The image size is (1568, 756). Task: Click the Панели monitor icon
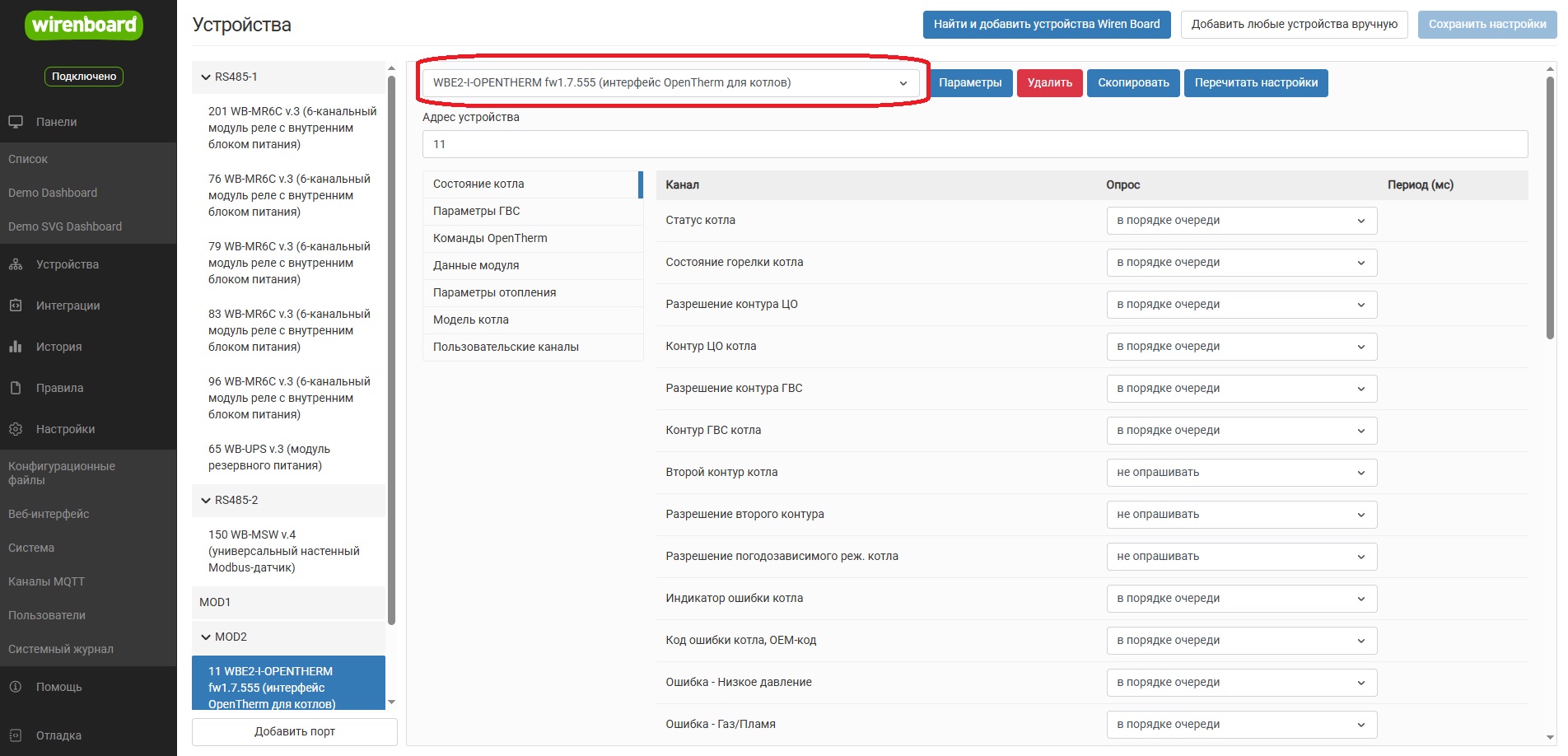click(x=16, y=122)
